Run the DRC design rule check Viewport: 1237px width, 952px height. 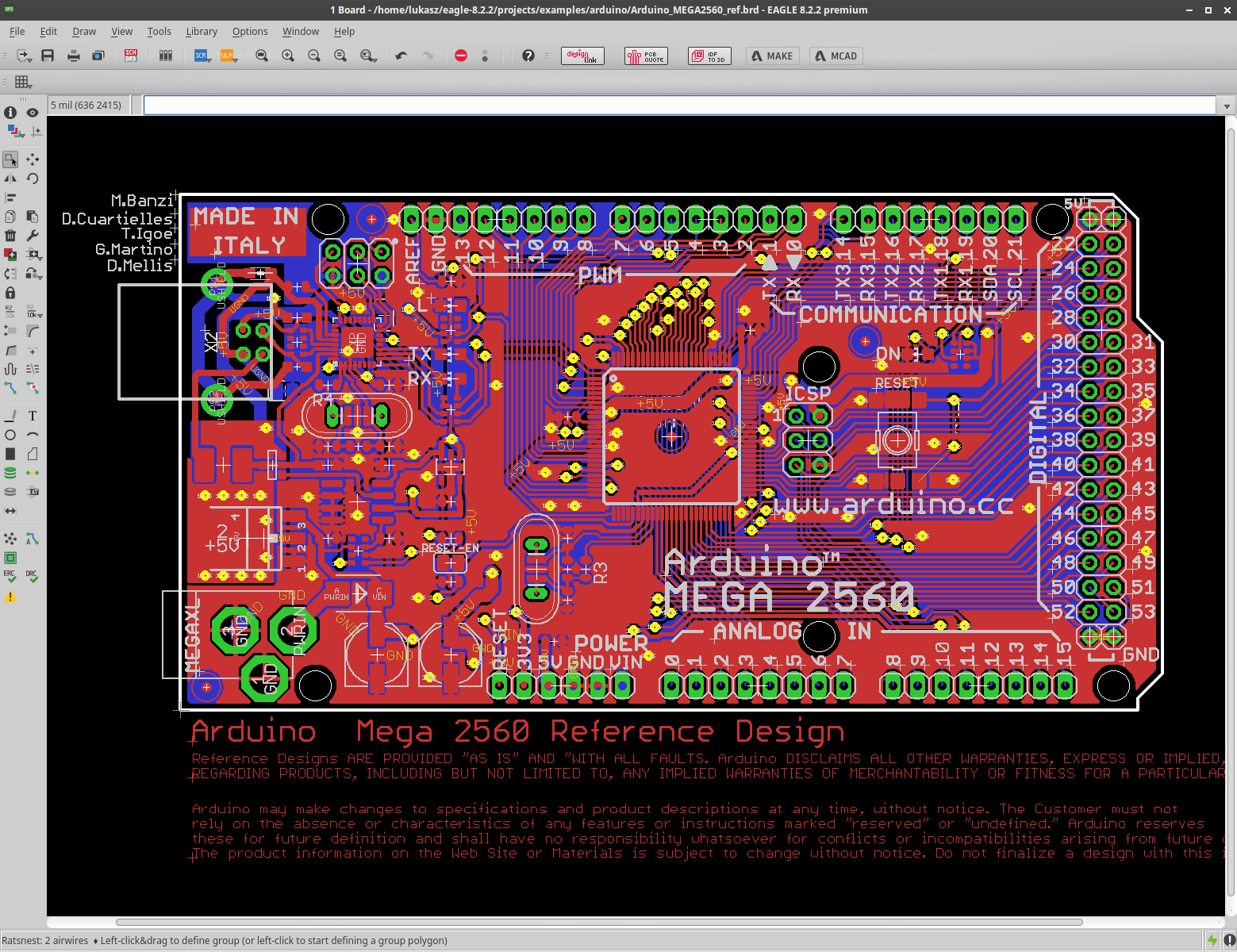(x=33, y=577)
